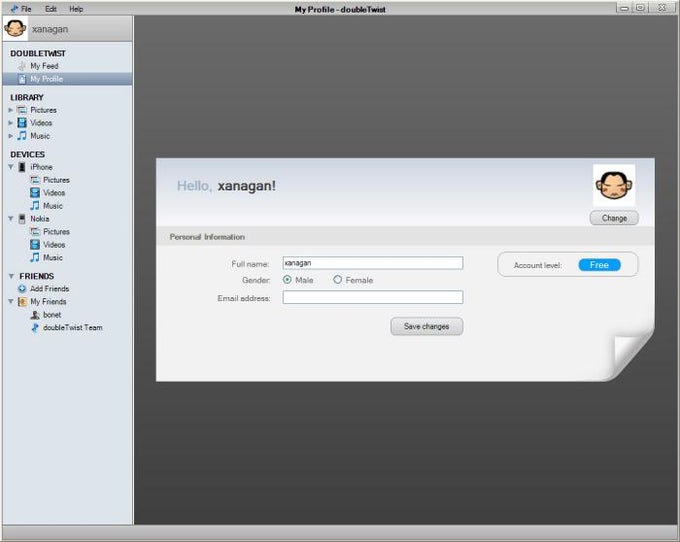The width and height of the screenshot is (680, 542).
Task: Click the iPhone device icon
Action: tap(22, 167)
